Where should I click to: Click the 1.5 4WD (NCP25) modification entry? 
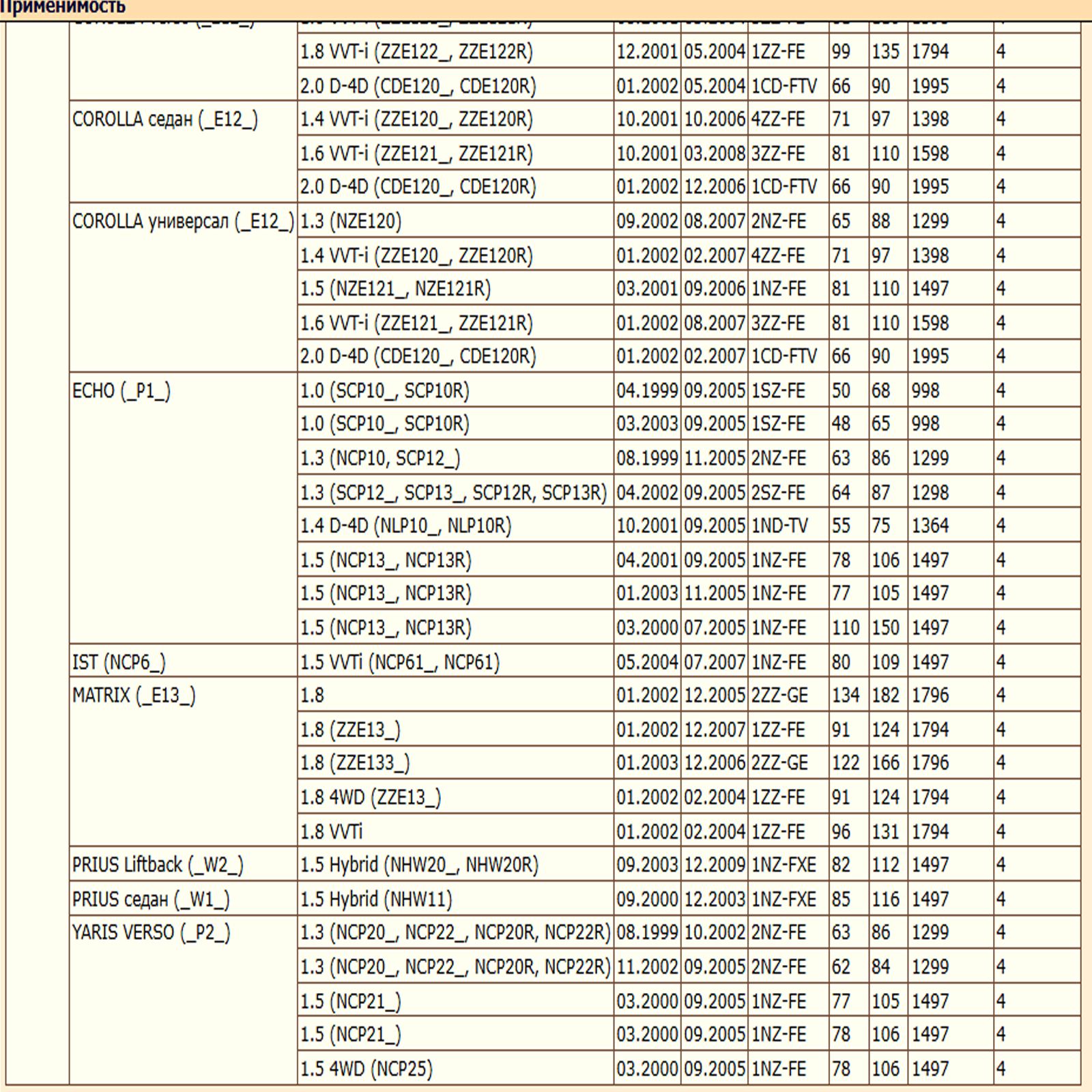coord(367,1068)
